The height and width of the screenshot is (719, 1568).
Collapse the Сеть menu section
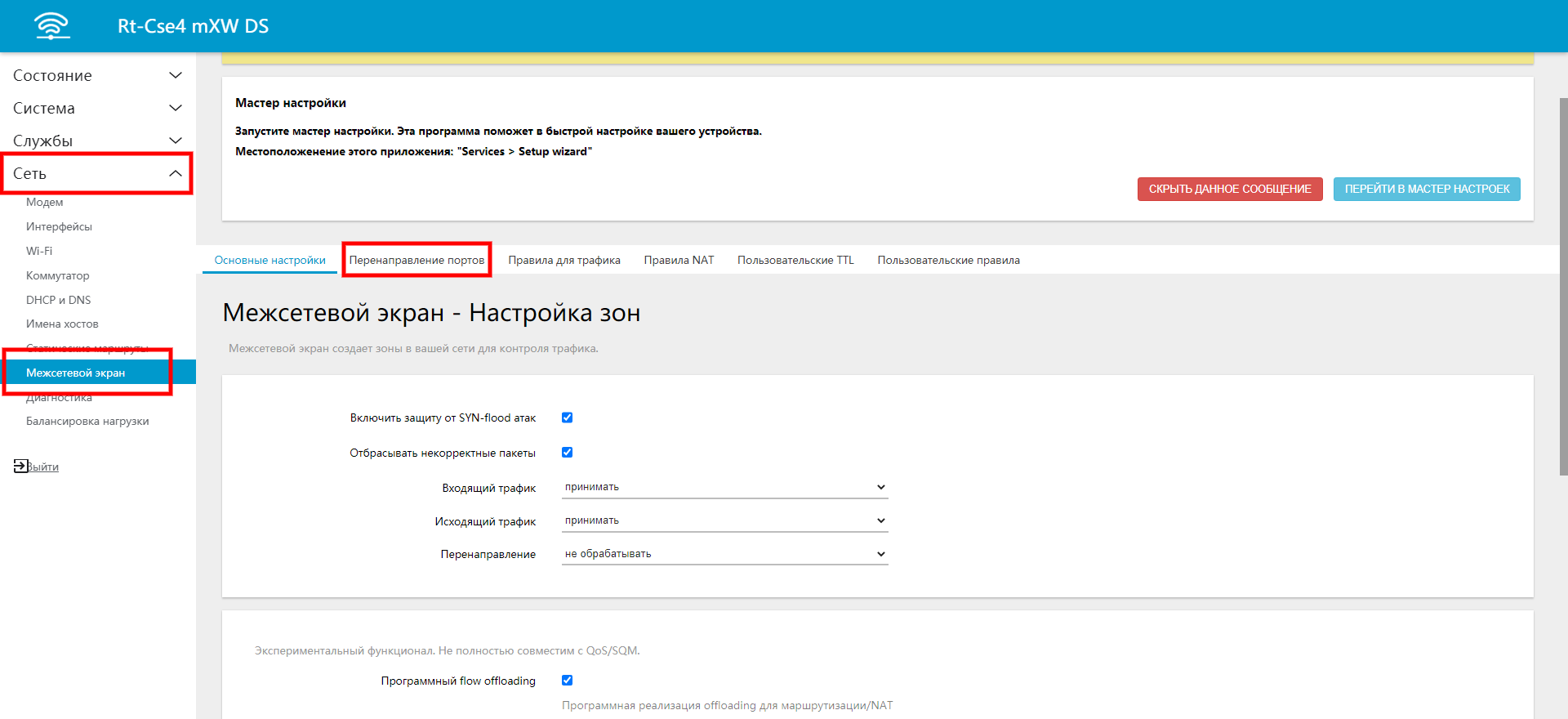tap(98, 173)
